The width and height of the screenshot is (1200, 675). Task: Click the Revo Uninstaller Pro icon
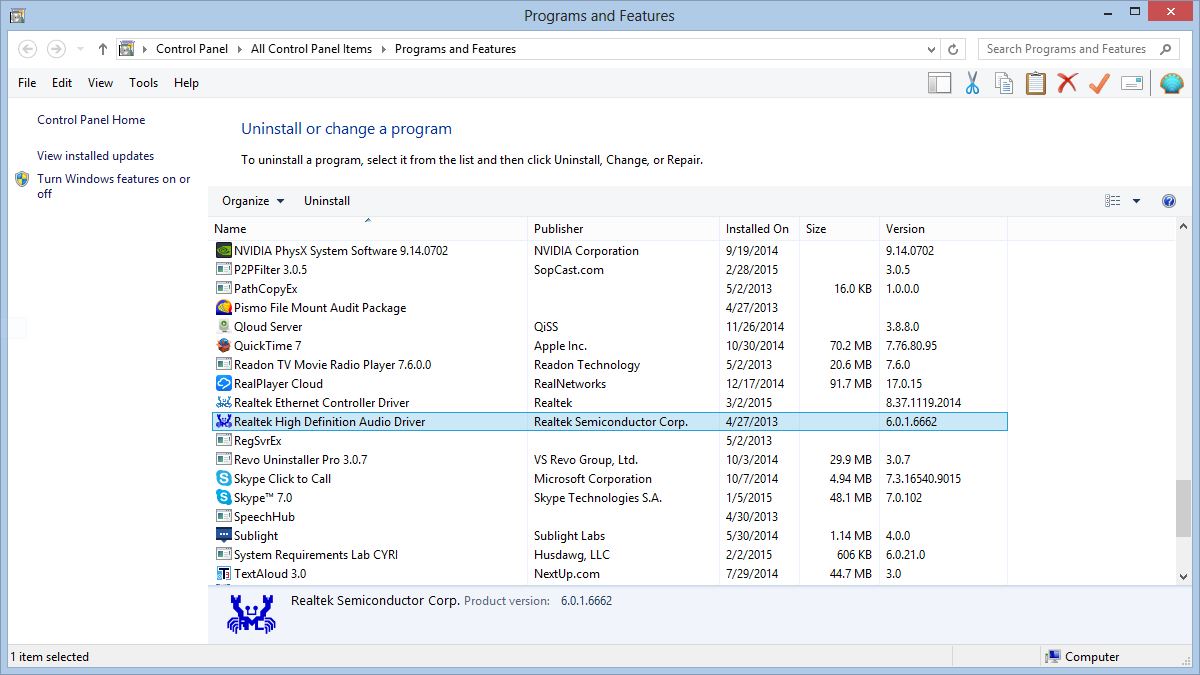pyautogui.click(x=224, y=460)
